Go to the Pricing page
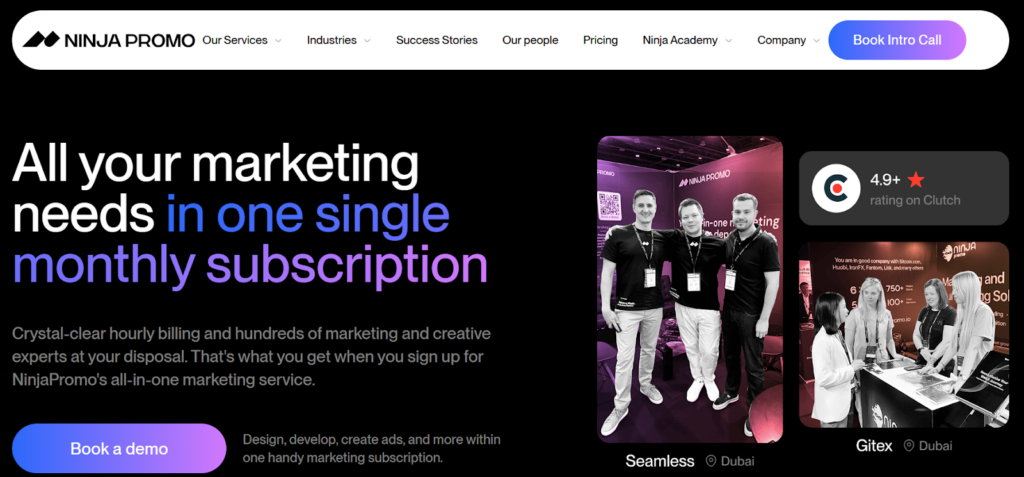This screenshot has width=1024, height=477. [600, 40]
